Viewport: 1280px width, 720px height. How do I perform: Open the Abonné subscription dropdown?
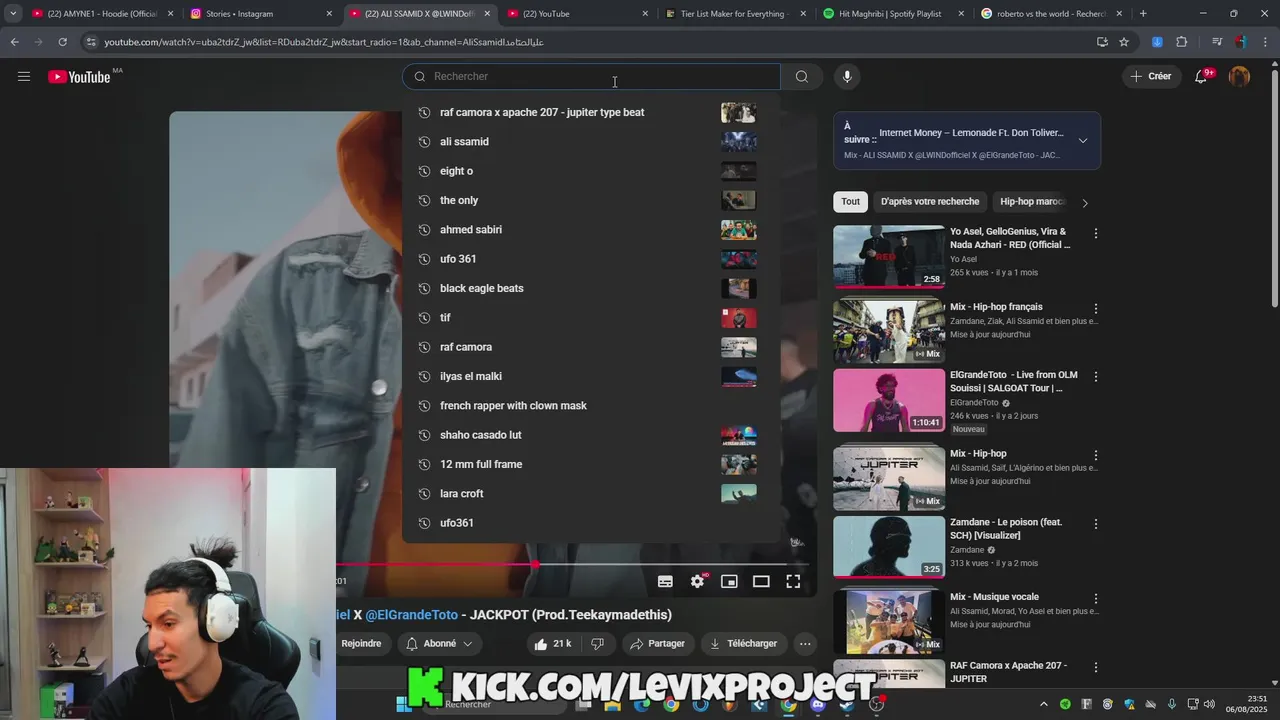pyautogui.click(x=440, y=644)
